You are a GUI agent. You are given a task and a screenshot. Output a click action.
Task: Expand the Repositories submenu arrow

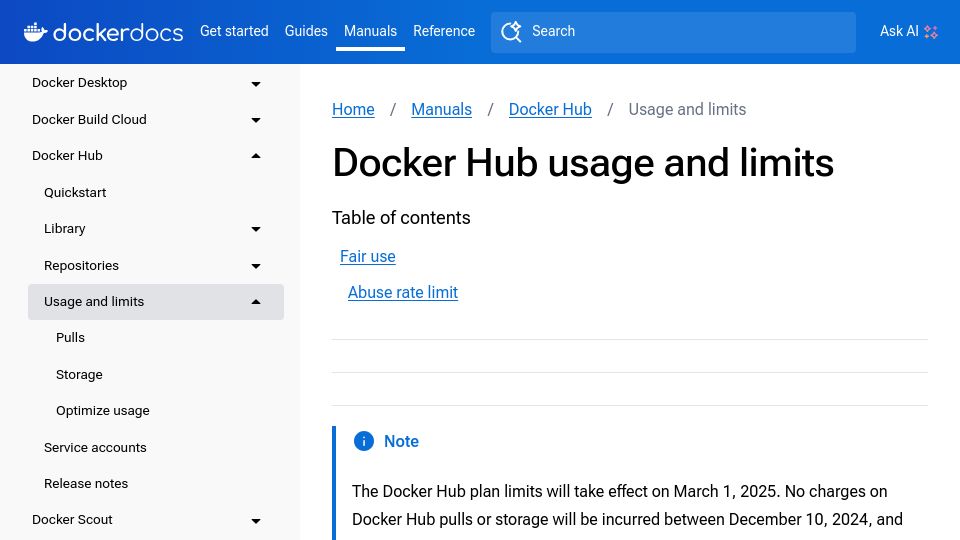pyautogui.click(x=256, y=266)
